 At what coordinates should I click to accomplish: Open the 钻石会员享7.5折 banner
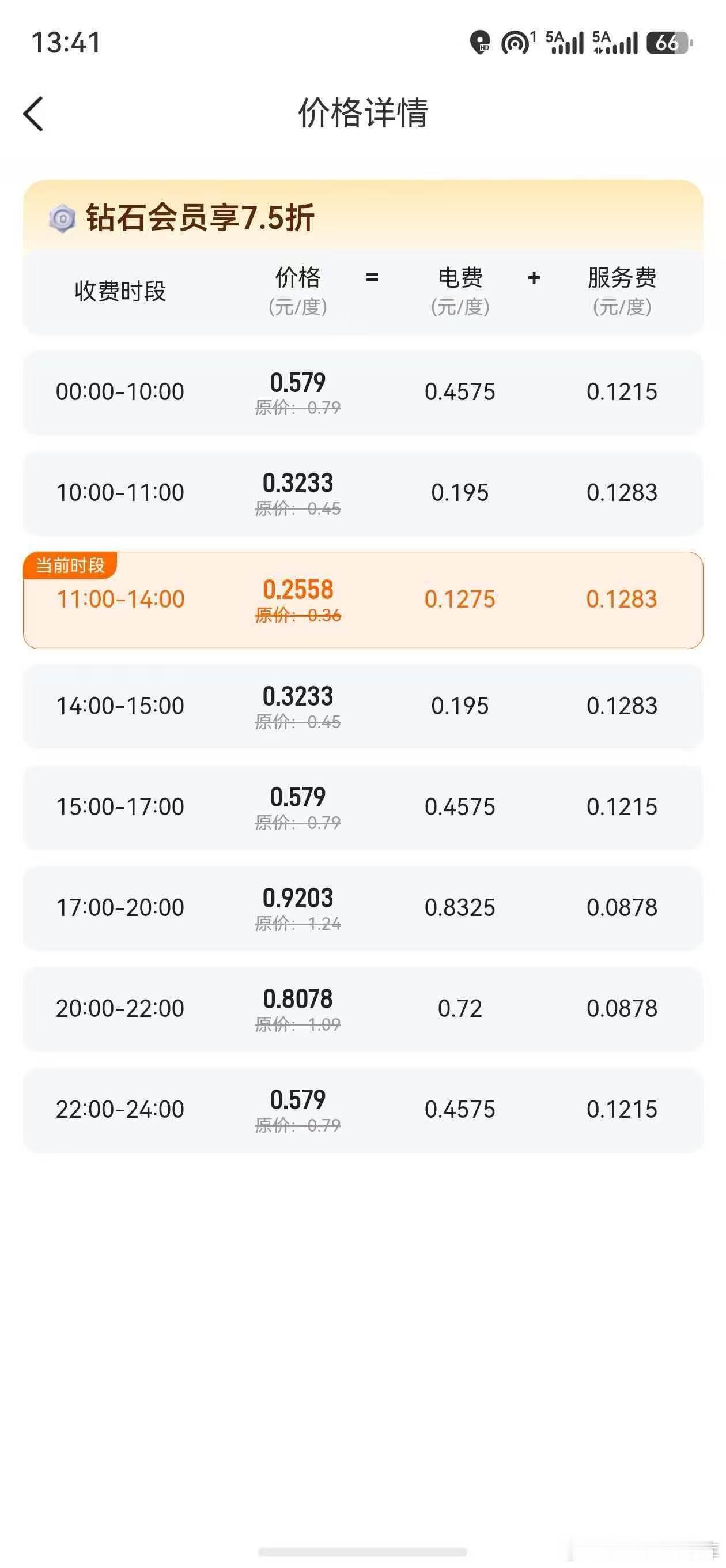(364, 217)
